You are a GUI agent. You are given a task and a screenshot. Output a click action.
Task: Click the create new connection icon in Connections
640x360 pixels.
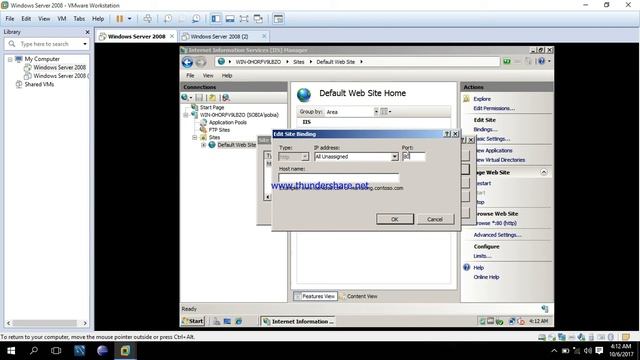pos(185,98)
